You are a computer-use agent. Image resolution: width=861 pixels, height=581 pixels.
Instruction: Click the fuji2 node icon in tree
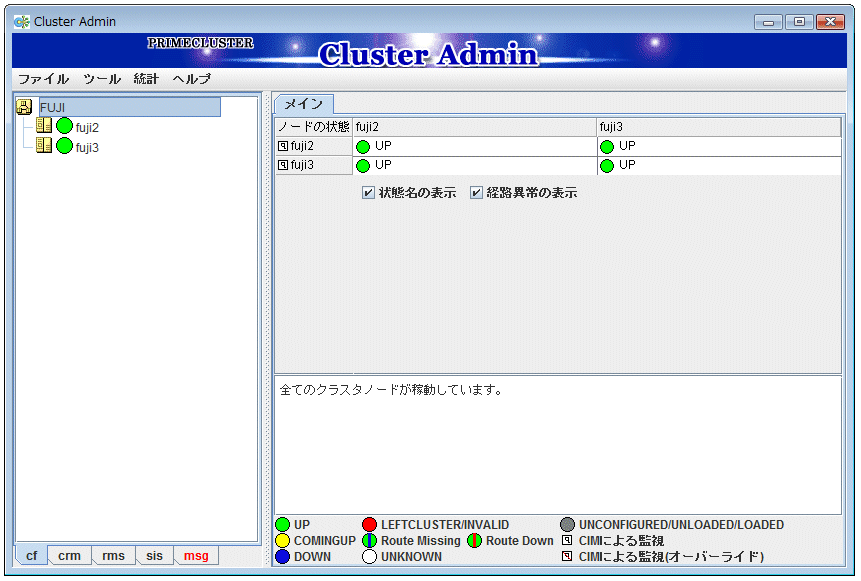point(43,126)
